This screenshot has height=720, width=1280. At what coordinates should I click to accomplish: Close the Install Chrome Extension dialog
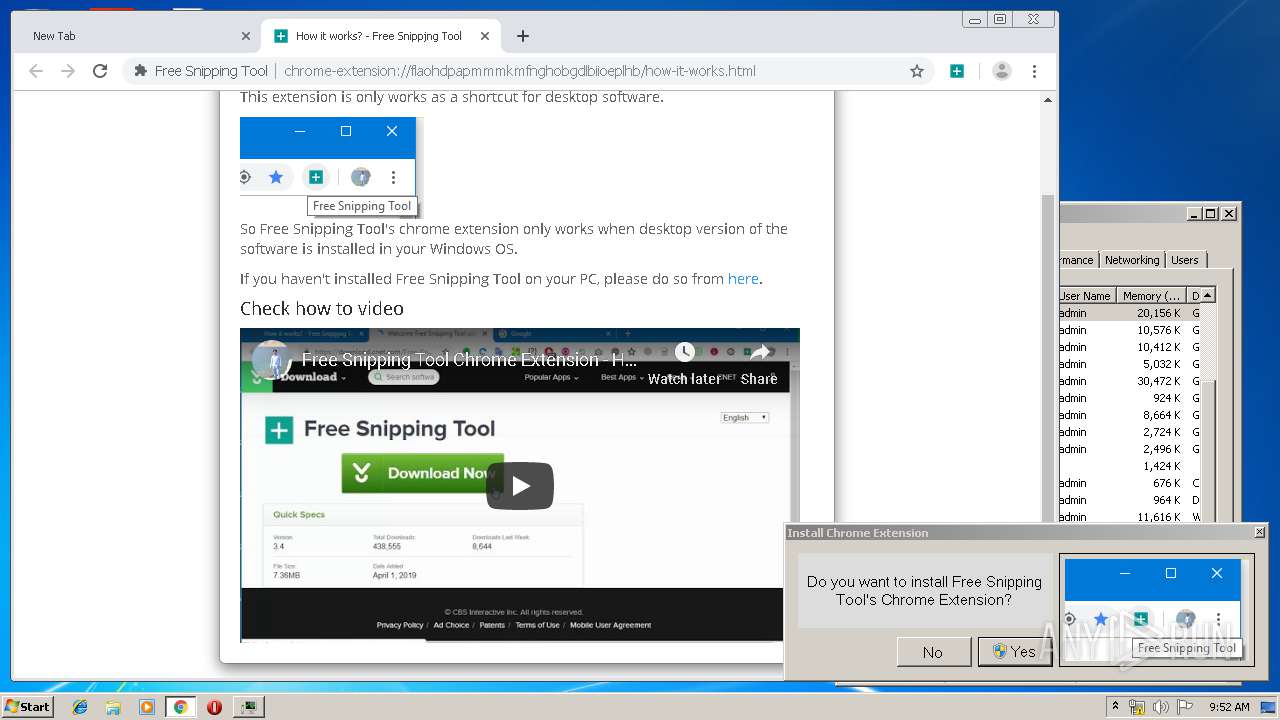point(1260,533)
